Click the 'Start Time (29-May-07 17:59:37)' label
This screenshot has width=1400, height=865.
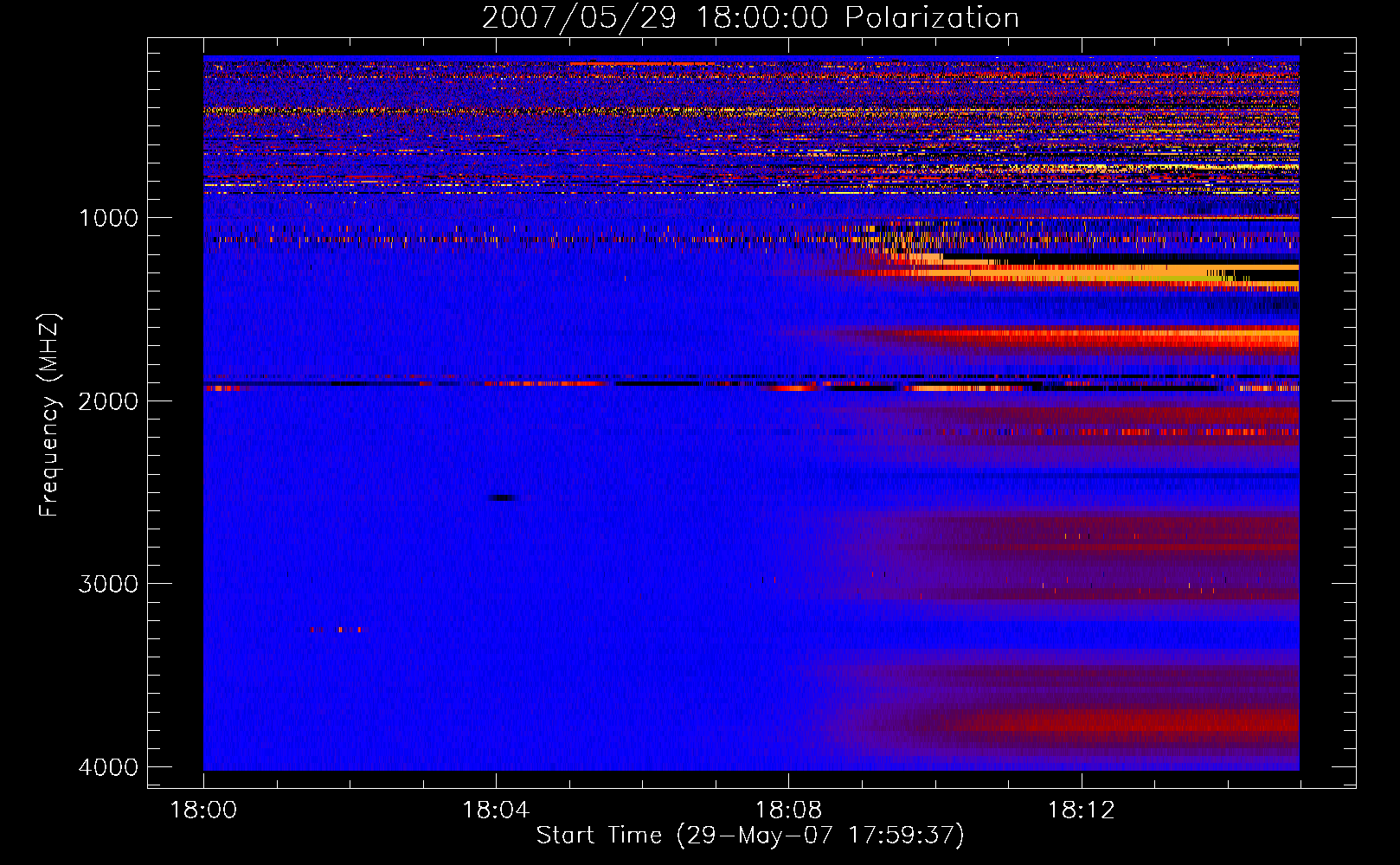(x=750, y=836)
